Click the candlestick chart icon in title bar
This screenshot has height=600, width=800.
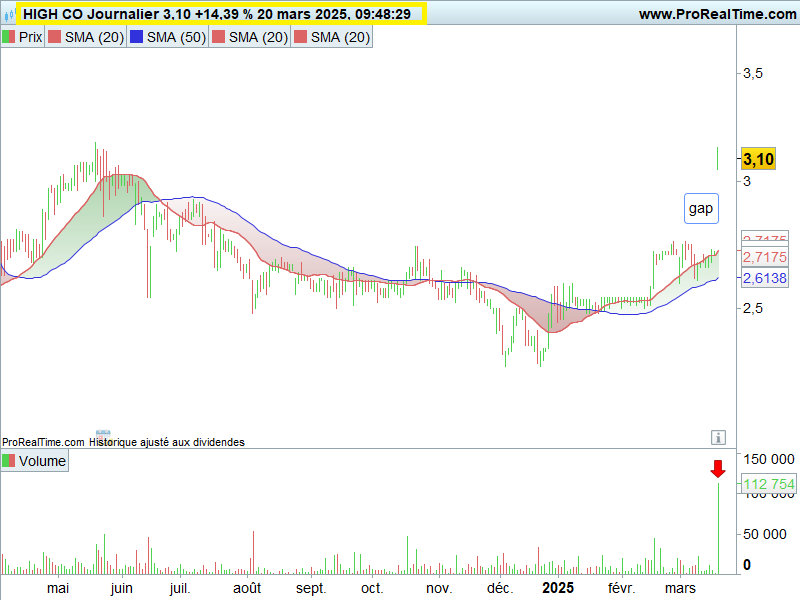(x=9, y=15)
